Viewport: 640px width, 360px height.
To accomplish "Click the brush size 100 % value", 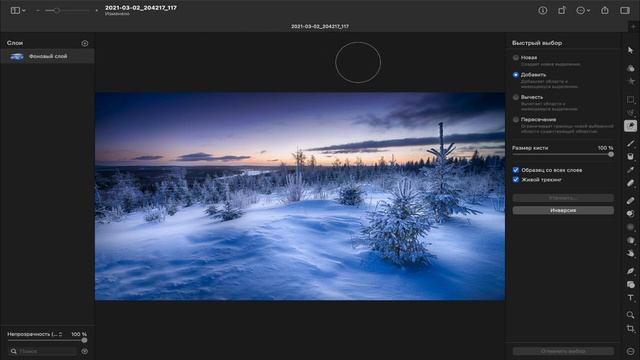I will [605, 148].
